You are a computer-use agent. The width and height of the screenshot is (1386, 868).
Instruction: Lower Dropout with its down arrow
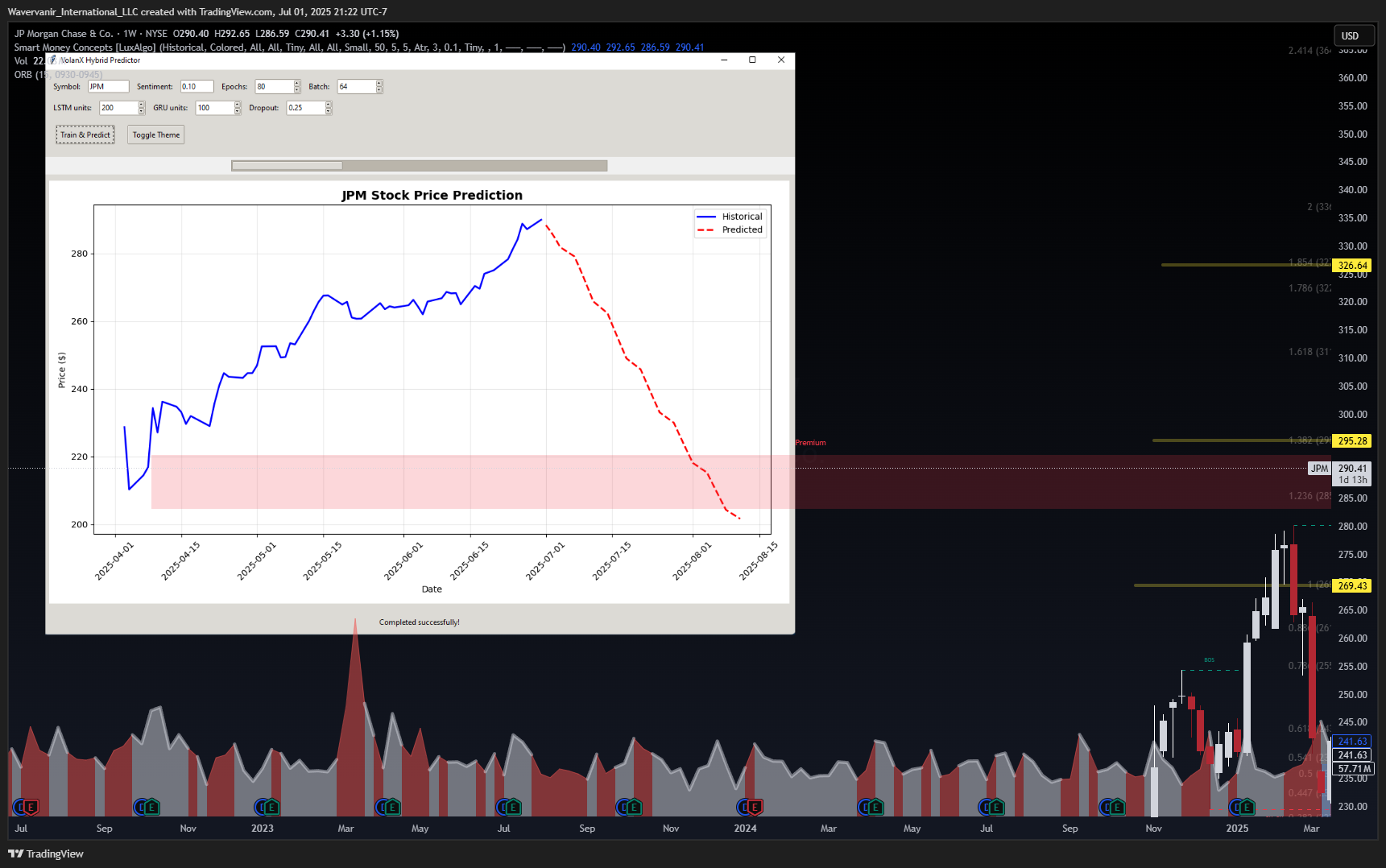(329, 111)
